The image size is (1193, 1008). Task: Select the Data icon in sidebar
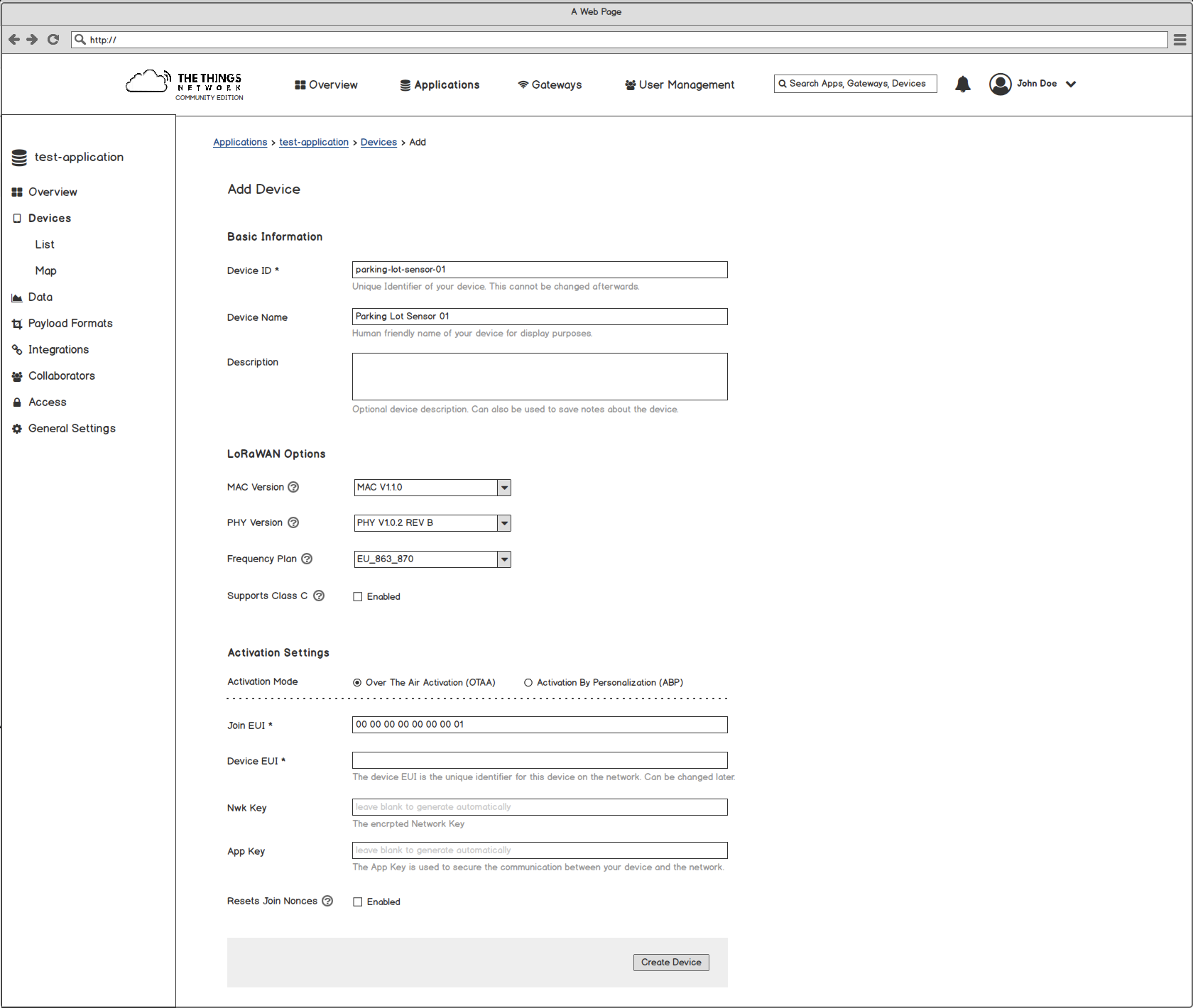coord(17,297)
